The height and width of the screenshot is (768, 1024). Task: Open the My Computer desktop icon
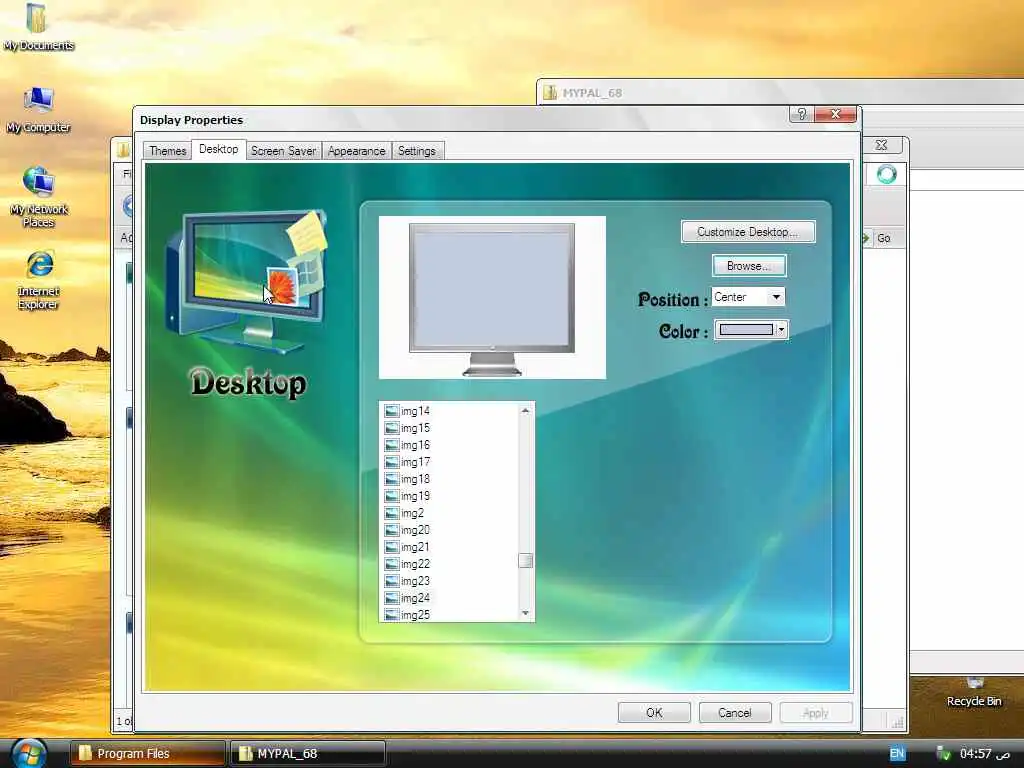pyautogui.click(x=38, y=110)
